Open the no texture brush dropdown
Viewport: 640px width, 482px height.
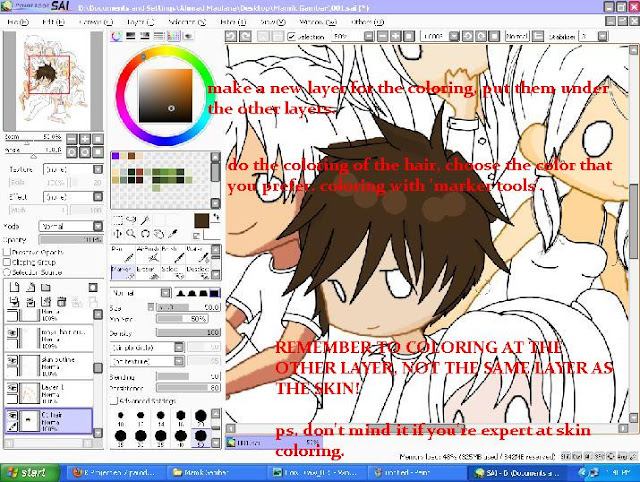point(179,361)
